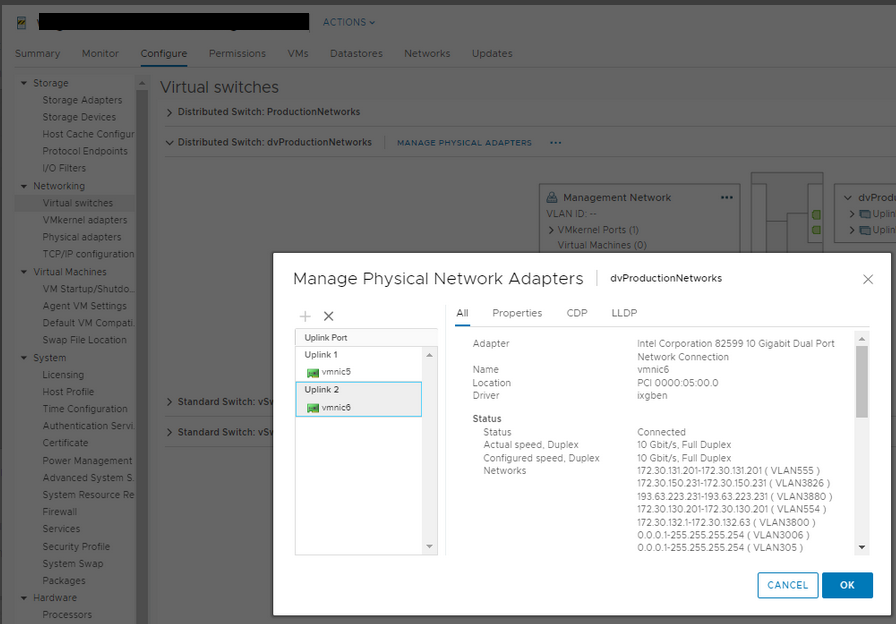This screenshot has height=624, width=896.
Task: Select the LLDP tab in dialog
Action: click(624, 313)
